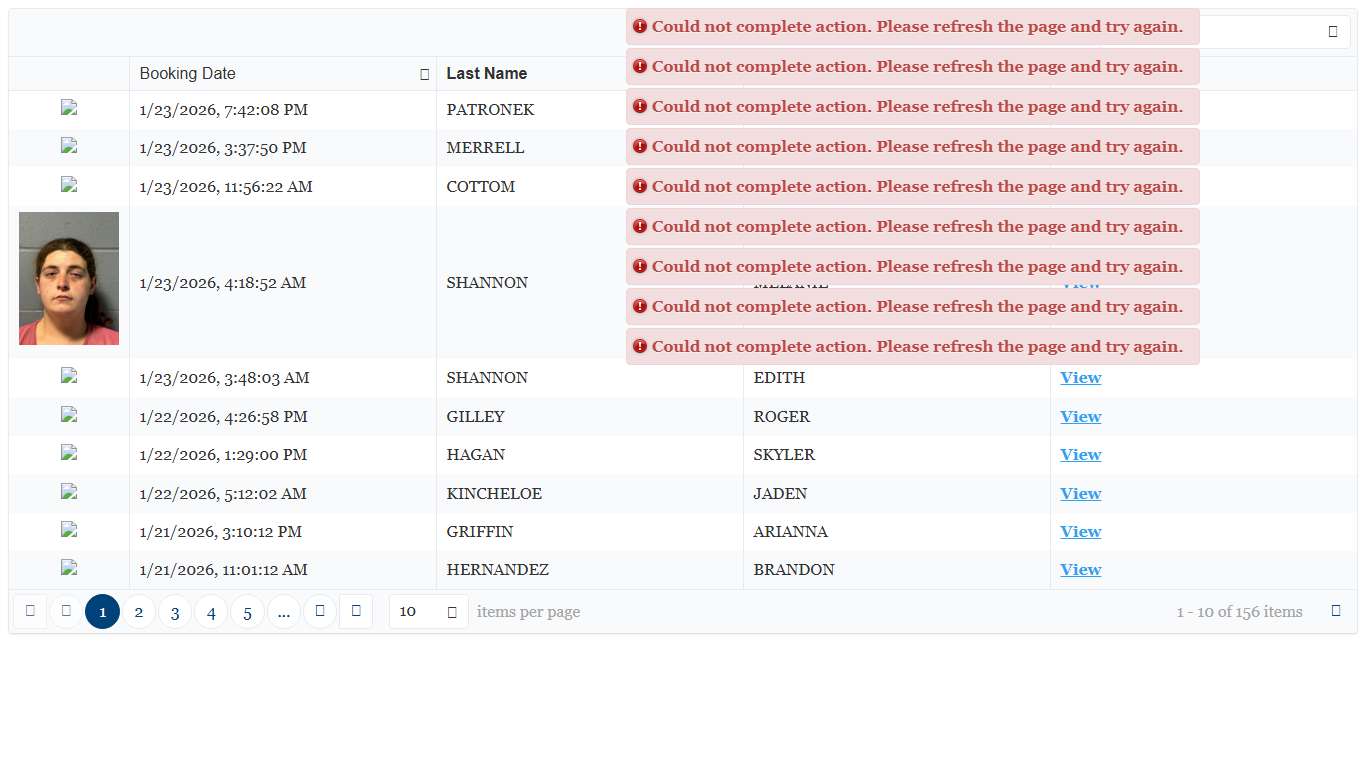This screenshot has width=1366, height=768.
Task: Select page 3 in the pager
Action: point(175,612)
